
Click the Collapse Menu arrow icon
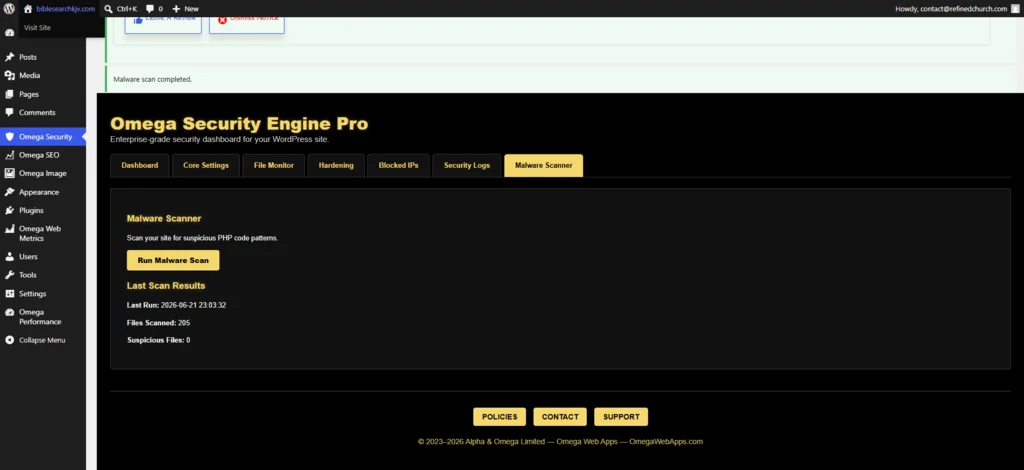pos(9,340)
